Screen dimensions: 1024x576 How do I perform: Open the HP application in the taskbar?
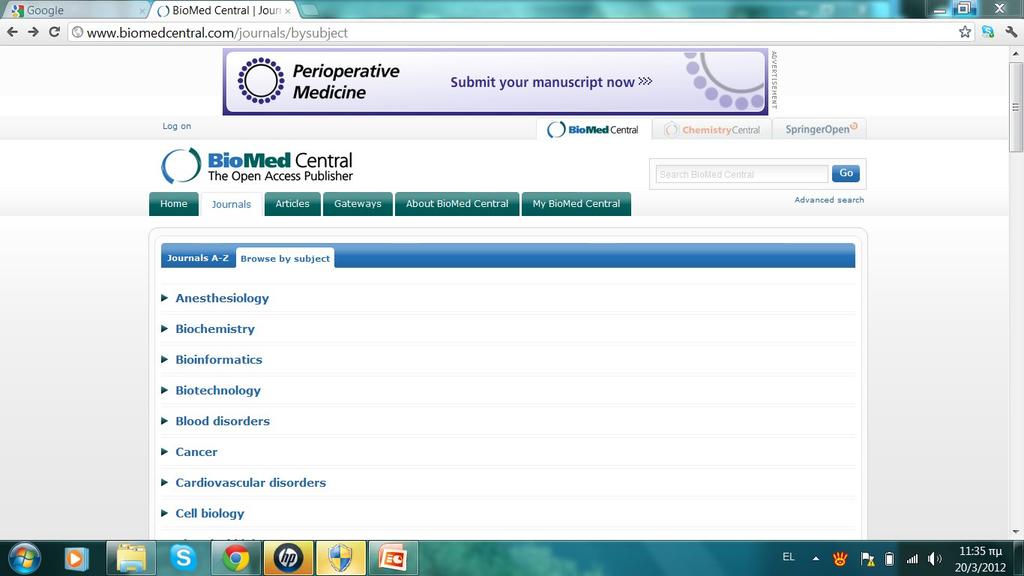click(288, 558)
